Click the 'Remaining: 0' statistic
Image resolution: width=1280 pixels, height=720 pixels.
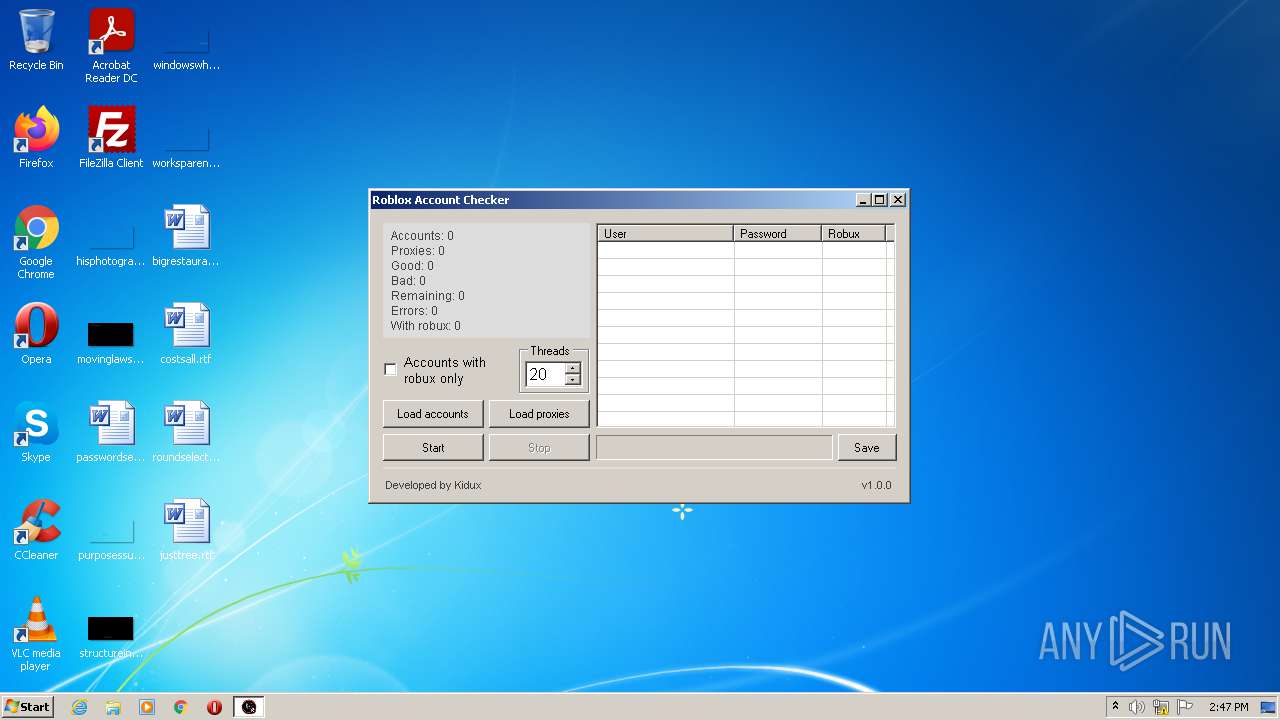coord(428,296)
